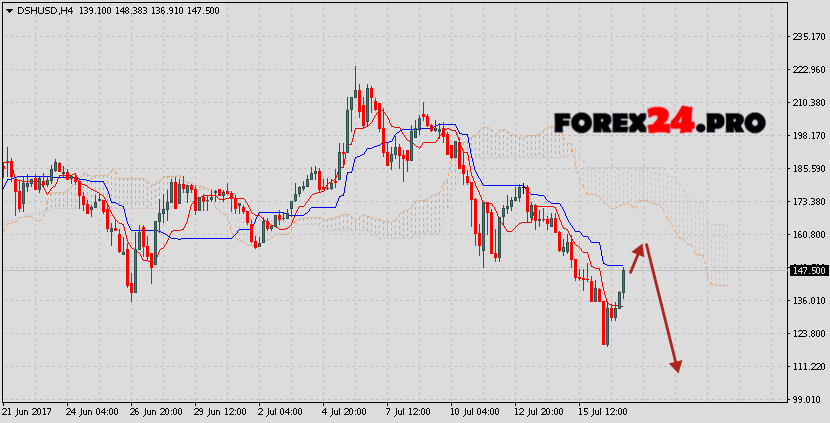Click the DSHUSD,H4 chart title text
Screen dimensions: 830x423
coord(44,9)
